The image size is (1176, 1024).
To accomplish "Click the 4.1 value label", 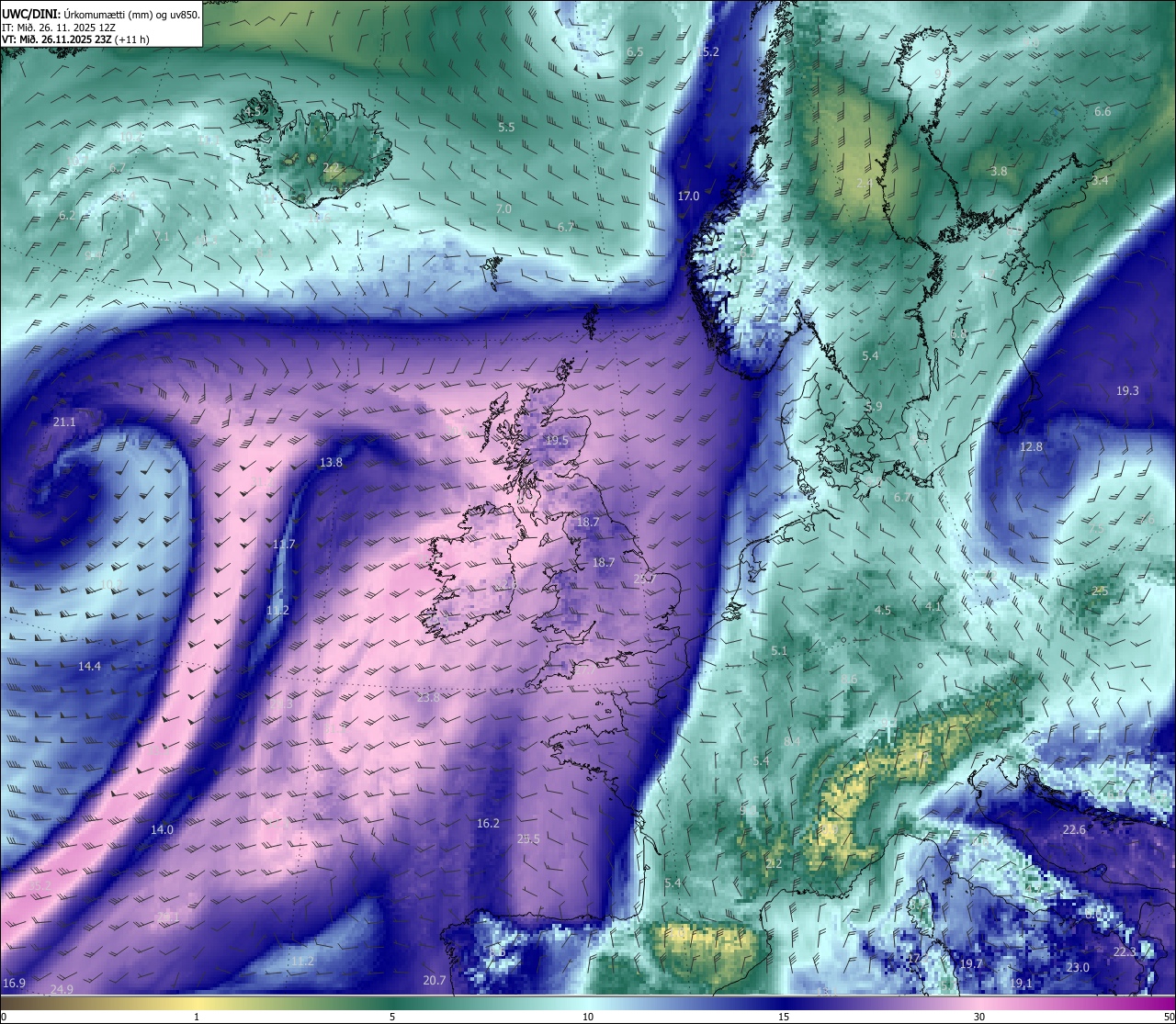I will coord(933,606).
